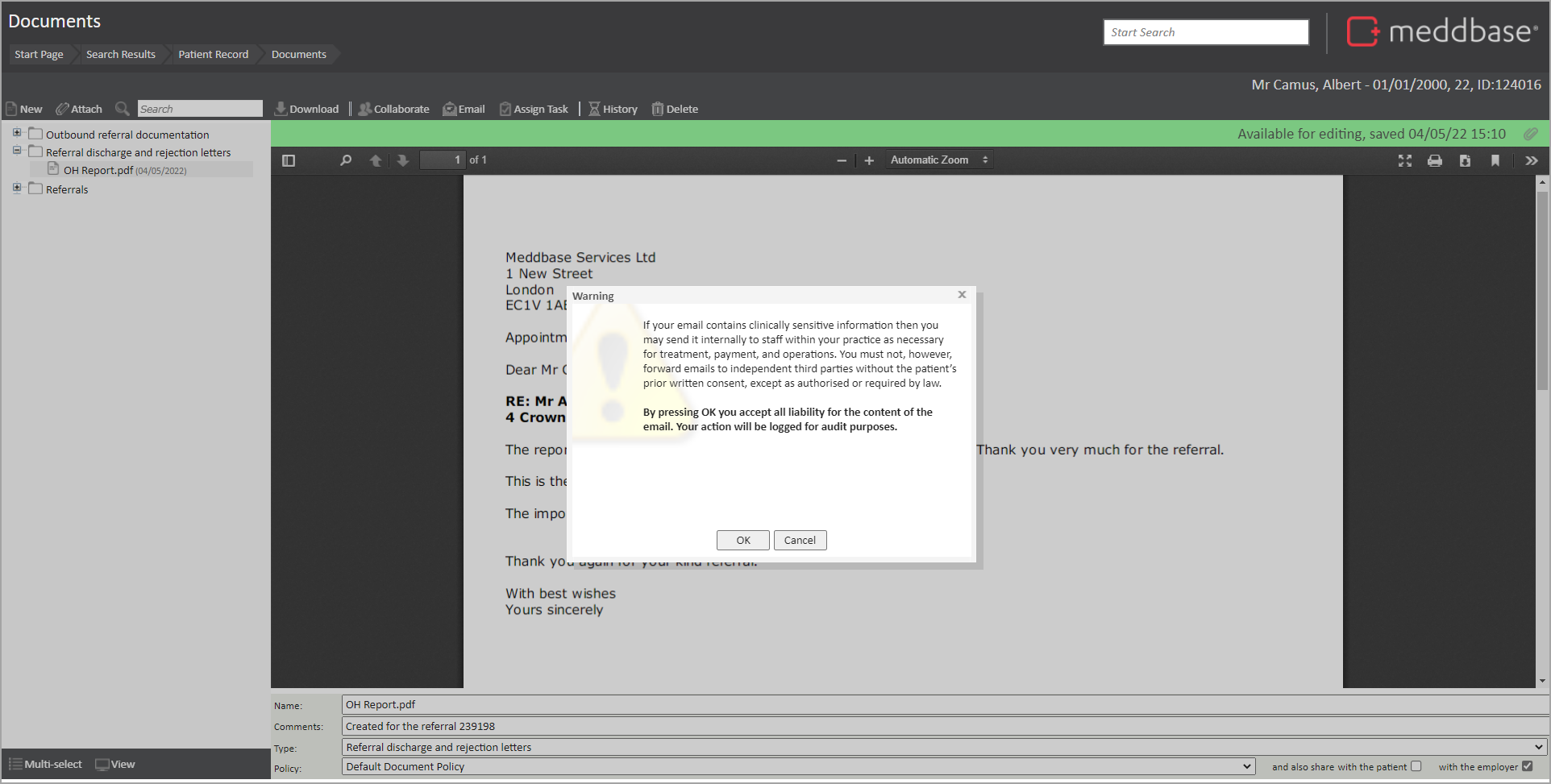Zoom out with the minus icon
This screenshot has width=1551, height=784.
842,160
